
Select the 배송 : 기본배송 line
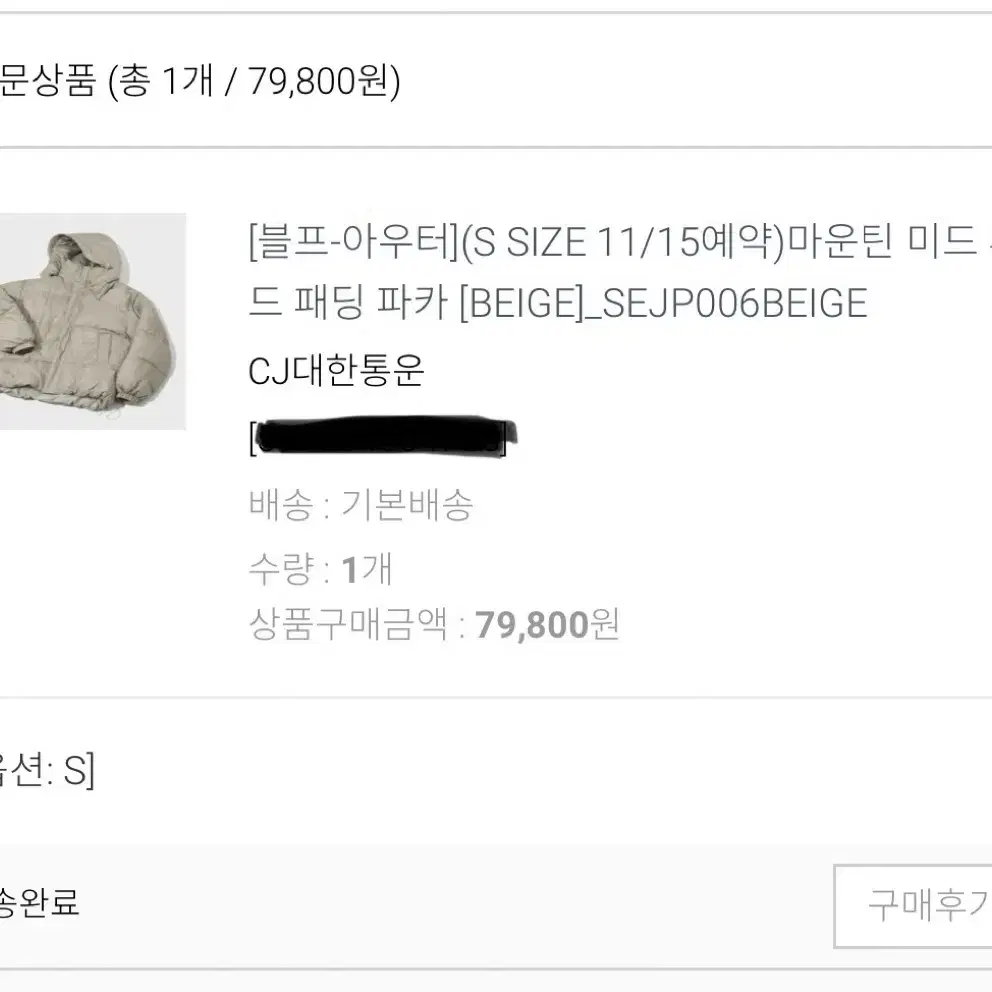coord(361,504)
